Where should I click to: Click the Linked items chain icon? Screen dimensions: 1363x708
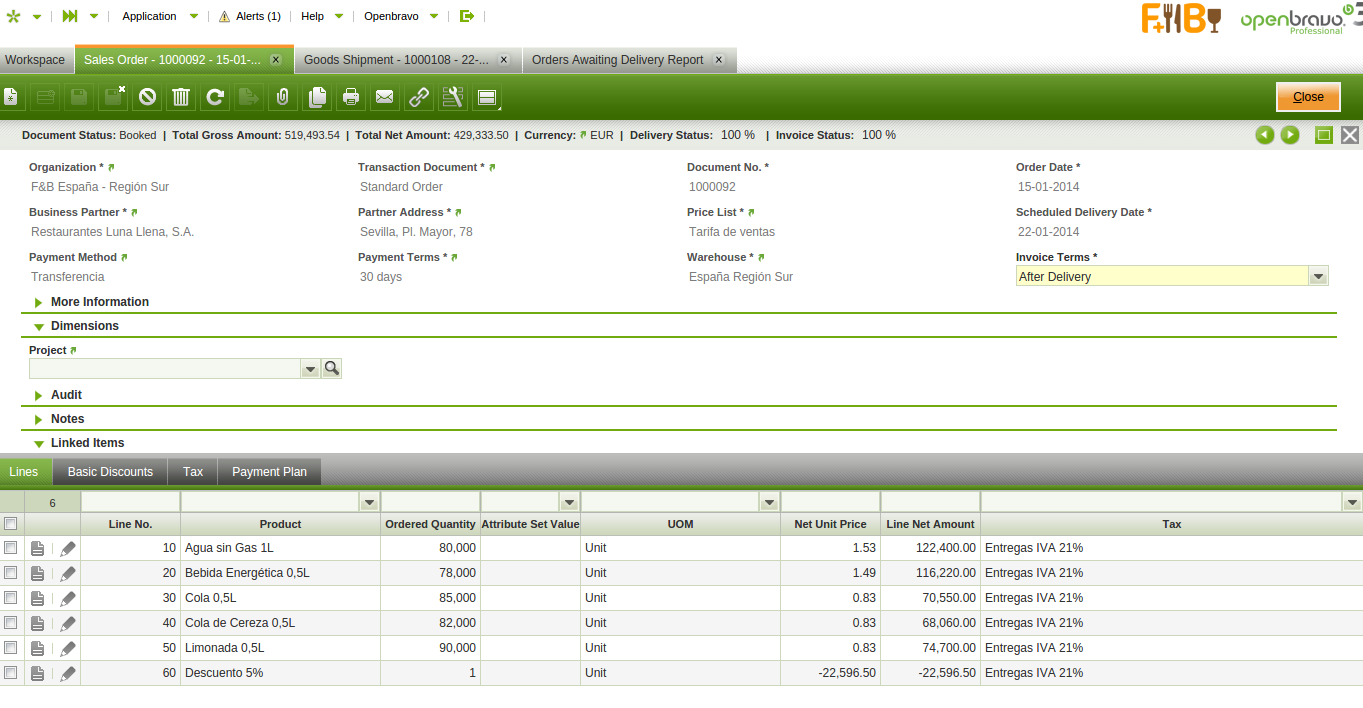[419, 97]
